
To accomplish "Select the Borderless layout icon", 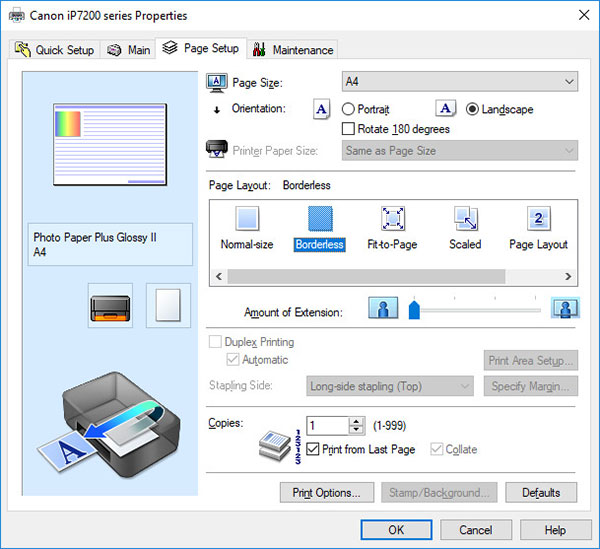I will pos(320,218).
